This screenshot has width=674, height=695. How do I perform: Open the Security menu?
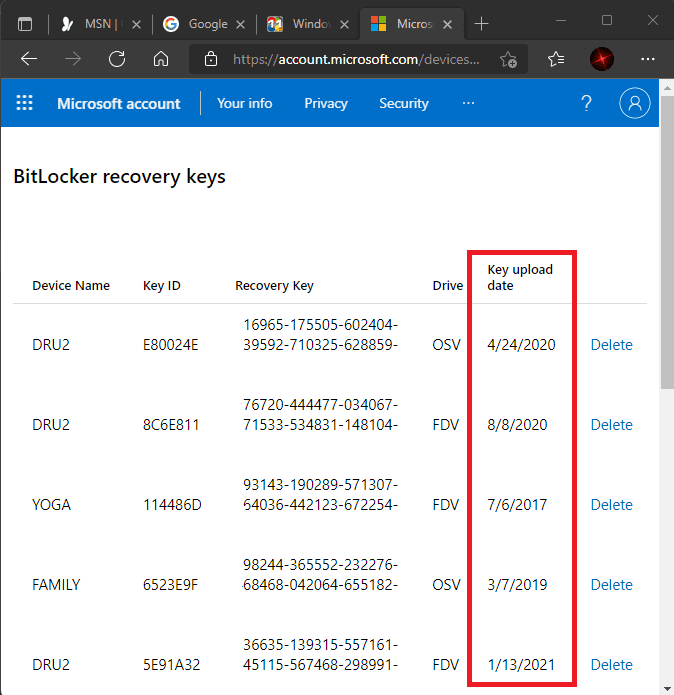coord(404,103)
